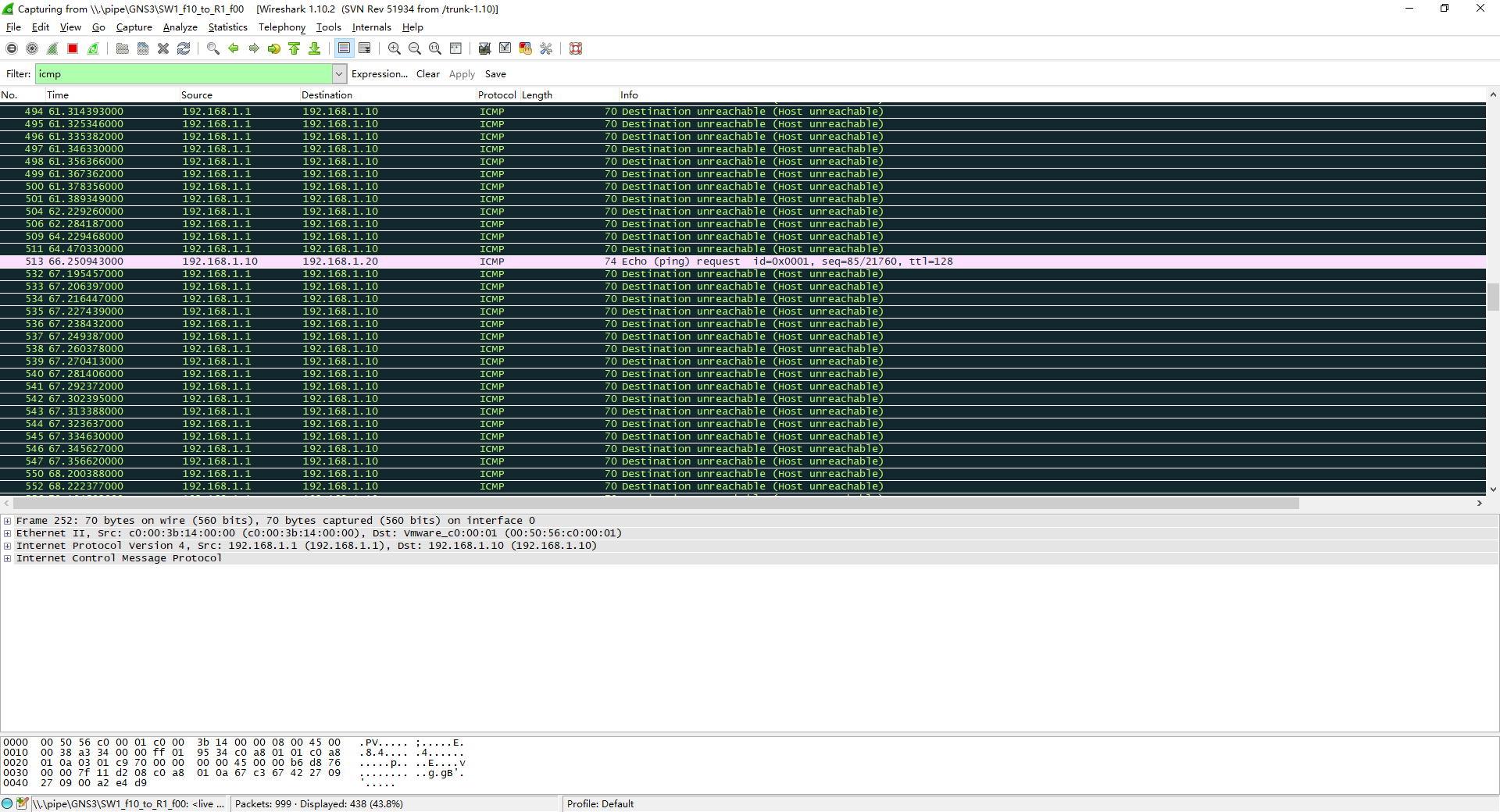Viewport: 1500px width, 812px height.
Task: Reset zoom to normal size
Action: click(435, 48)
